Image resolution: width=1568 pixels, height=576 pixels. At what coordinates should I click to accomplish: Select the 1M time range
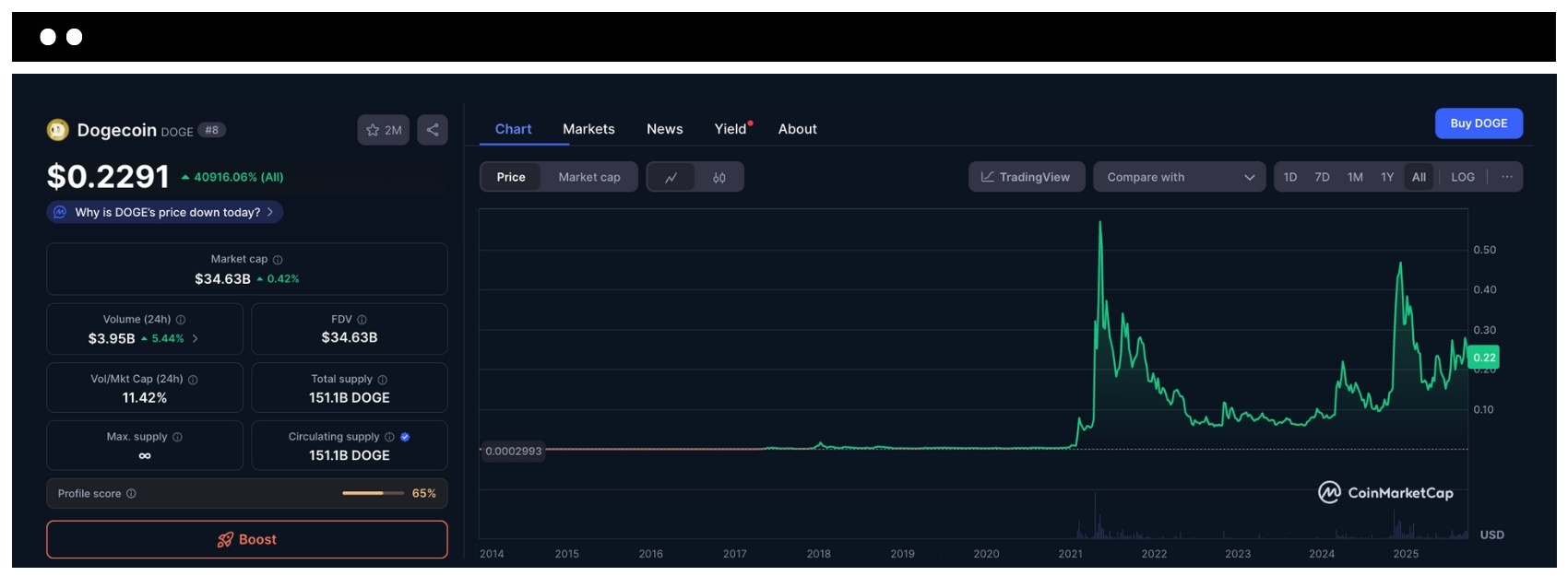1355,177
